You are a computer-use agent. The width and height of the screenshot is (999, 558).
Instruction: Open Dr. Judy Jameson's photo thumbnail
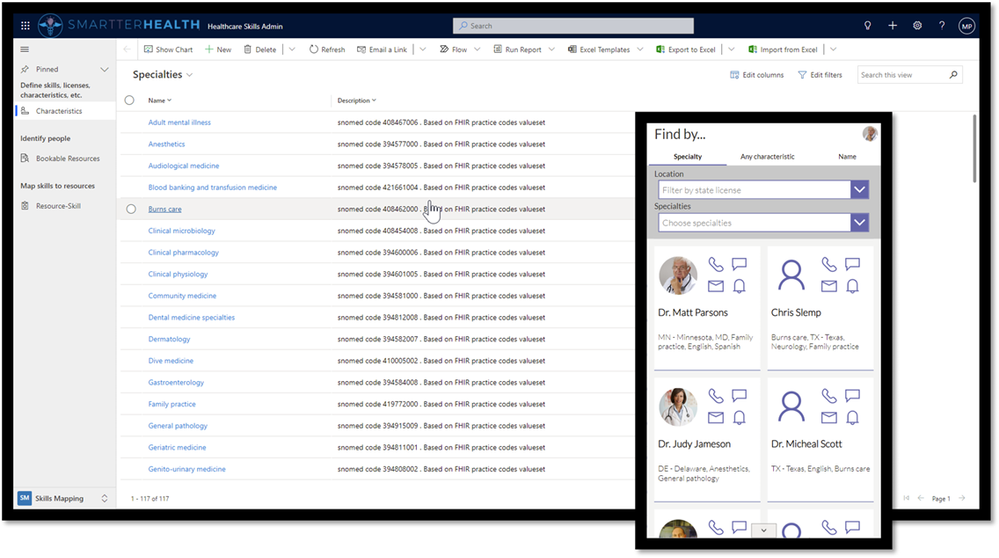[677, 407]
